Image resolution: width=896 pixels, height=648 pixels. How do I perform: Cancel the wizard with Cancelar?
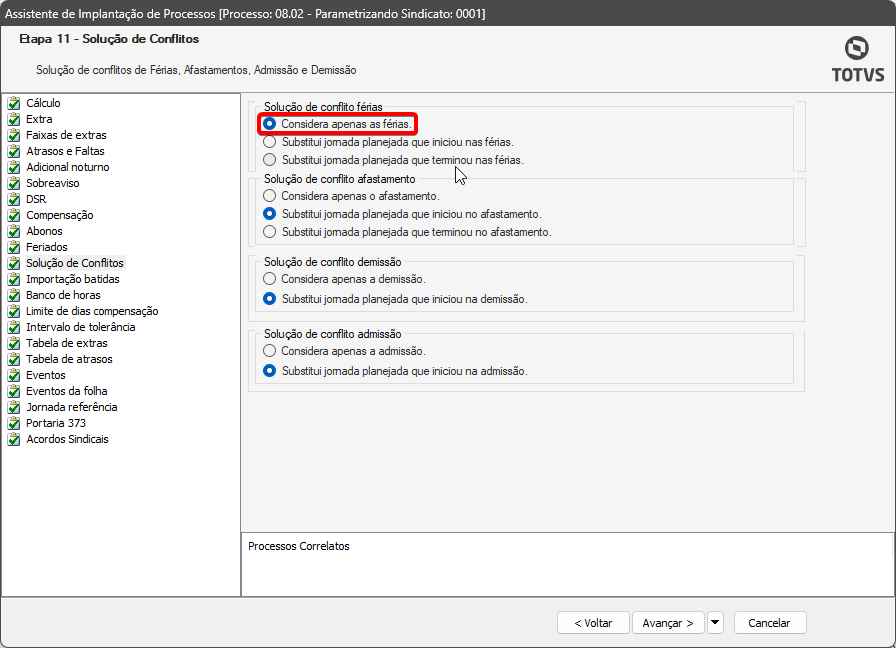coord(769,623)
